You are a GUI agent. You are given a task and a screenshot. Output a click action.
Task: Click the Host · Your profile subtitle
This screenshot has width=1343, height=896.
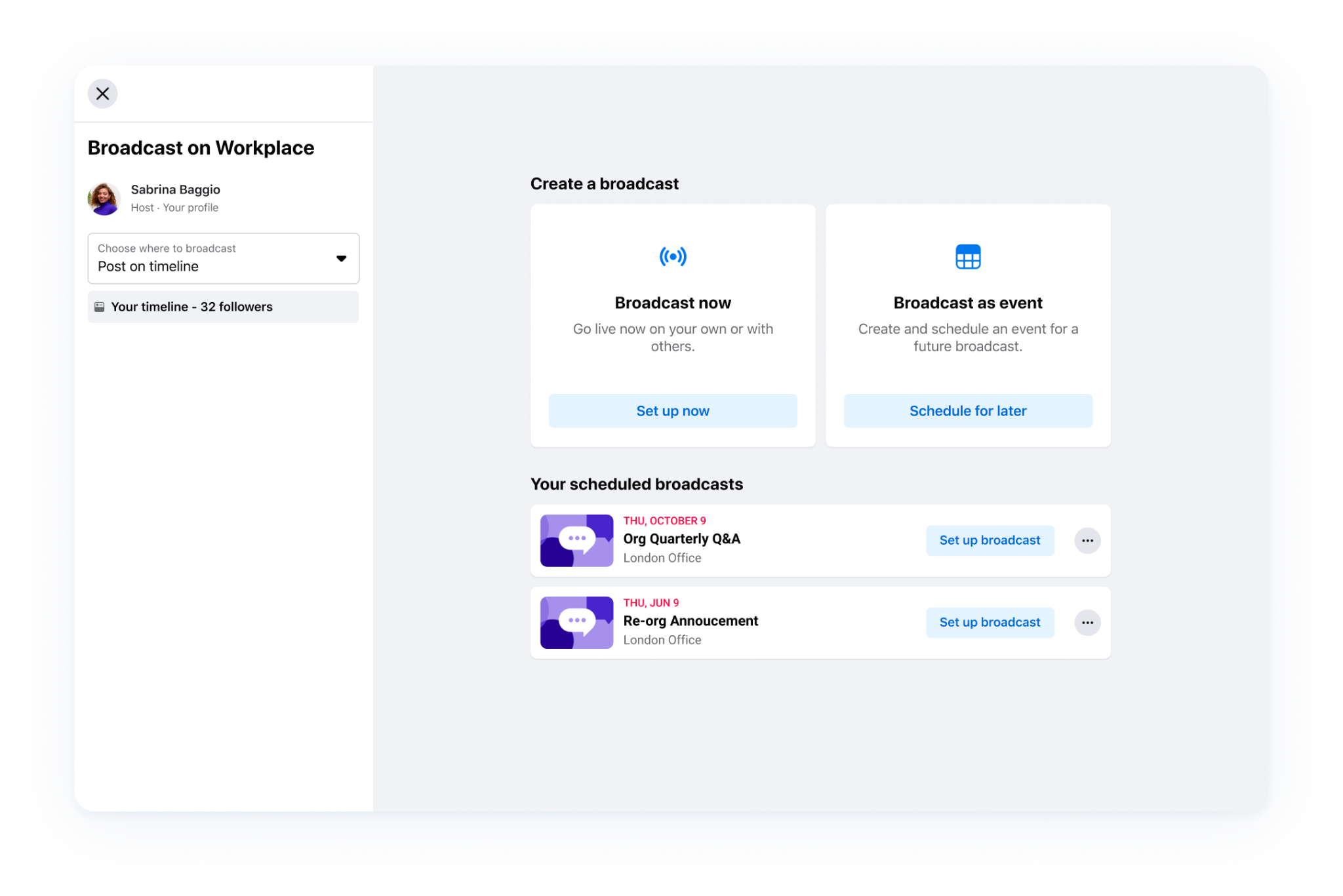tap(174, 207)
